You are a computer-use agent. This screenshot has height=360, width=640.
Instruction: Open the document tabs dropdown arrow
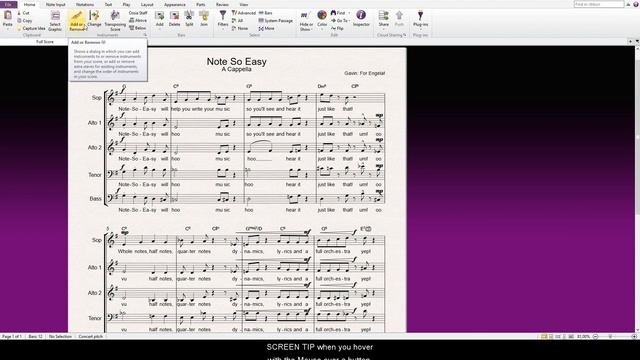click(x=637, y=42)
